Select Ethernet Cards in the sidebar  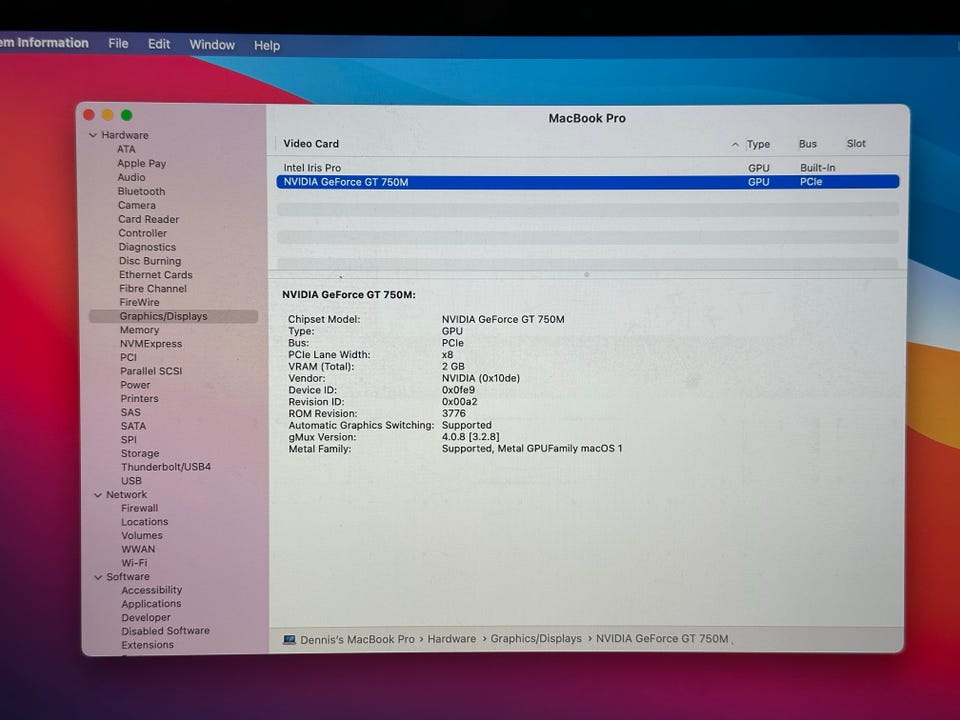(x=156, y=275)
